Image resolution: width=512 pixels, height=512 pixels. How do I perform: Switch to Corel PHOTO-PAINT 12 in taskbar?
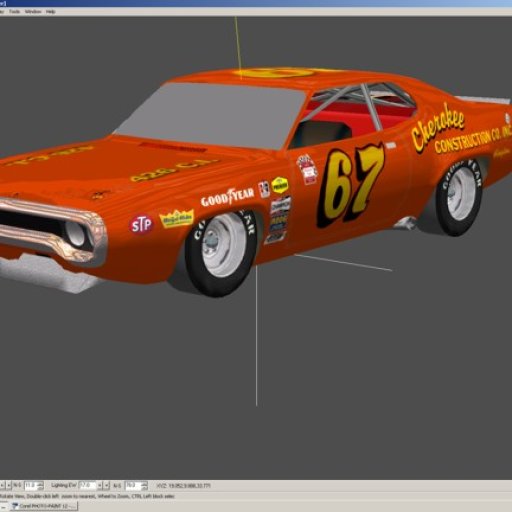pyautogui.click(x=44, y=506)
